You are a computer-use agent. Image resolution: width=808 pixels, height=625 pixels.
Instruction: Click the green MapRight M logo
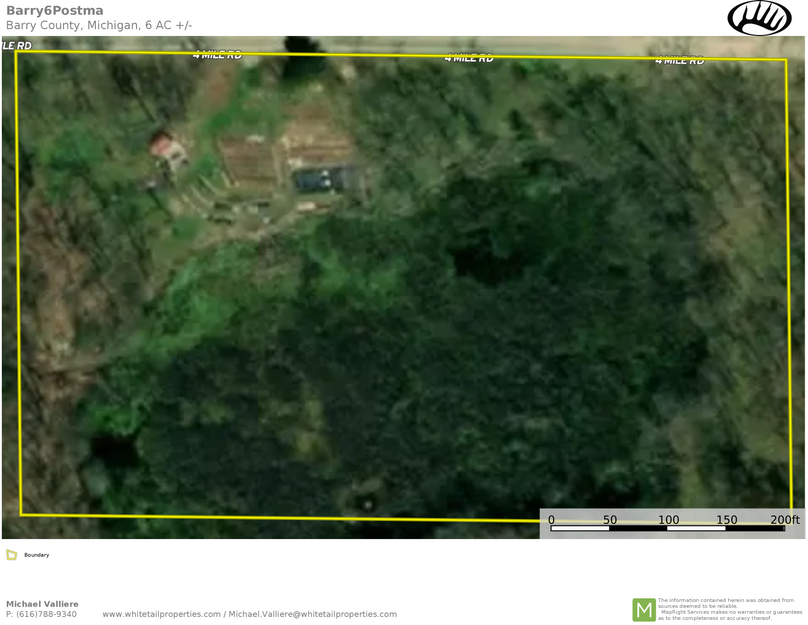pyautogui.click(x=644, y=609)
